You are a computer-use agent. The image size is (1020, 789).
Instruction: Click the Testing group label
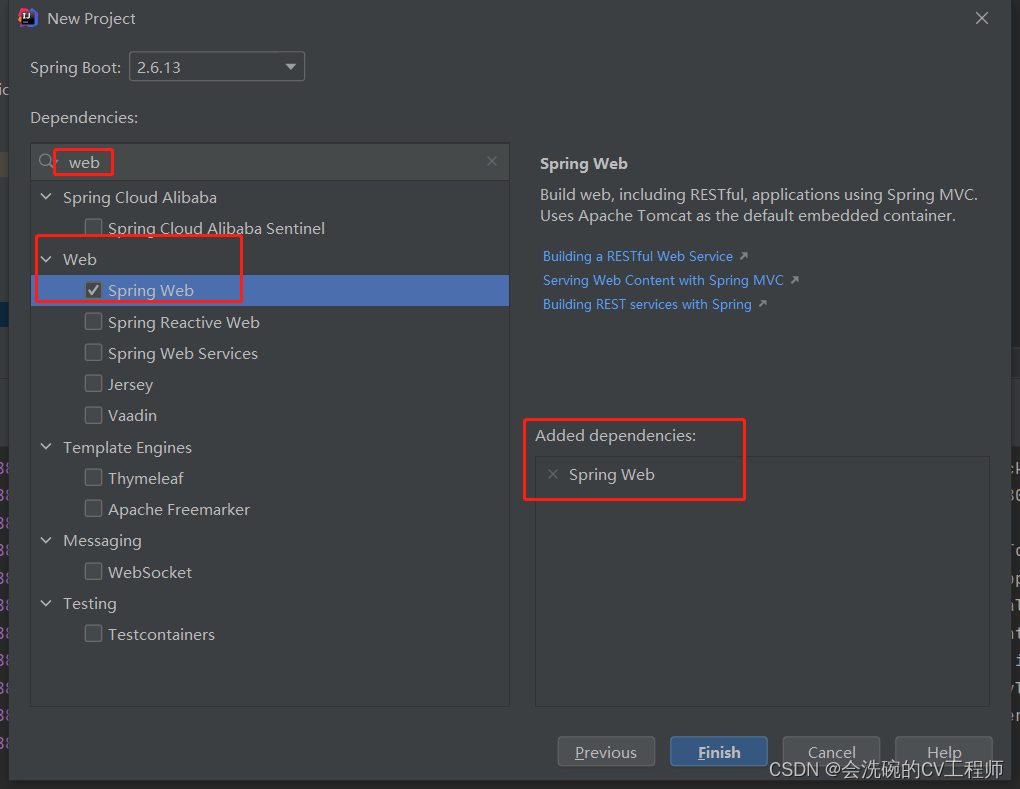pyautogui.click(x=90, y=604)
